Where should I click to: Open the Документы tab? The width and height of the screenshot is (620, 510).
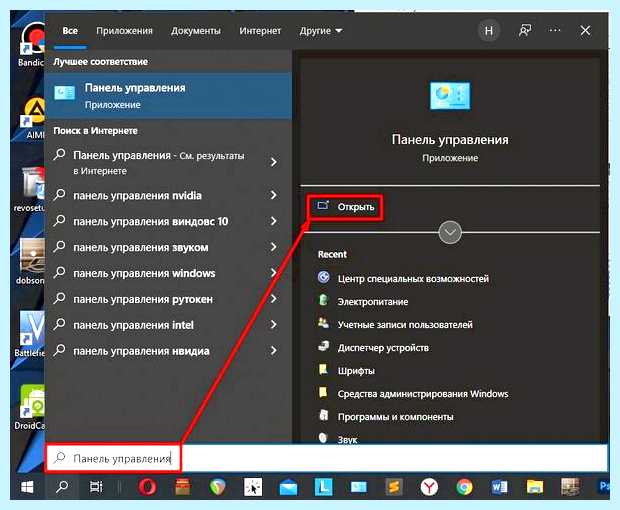coord(196,31)
